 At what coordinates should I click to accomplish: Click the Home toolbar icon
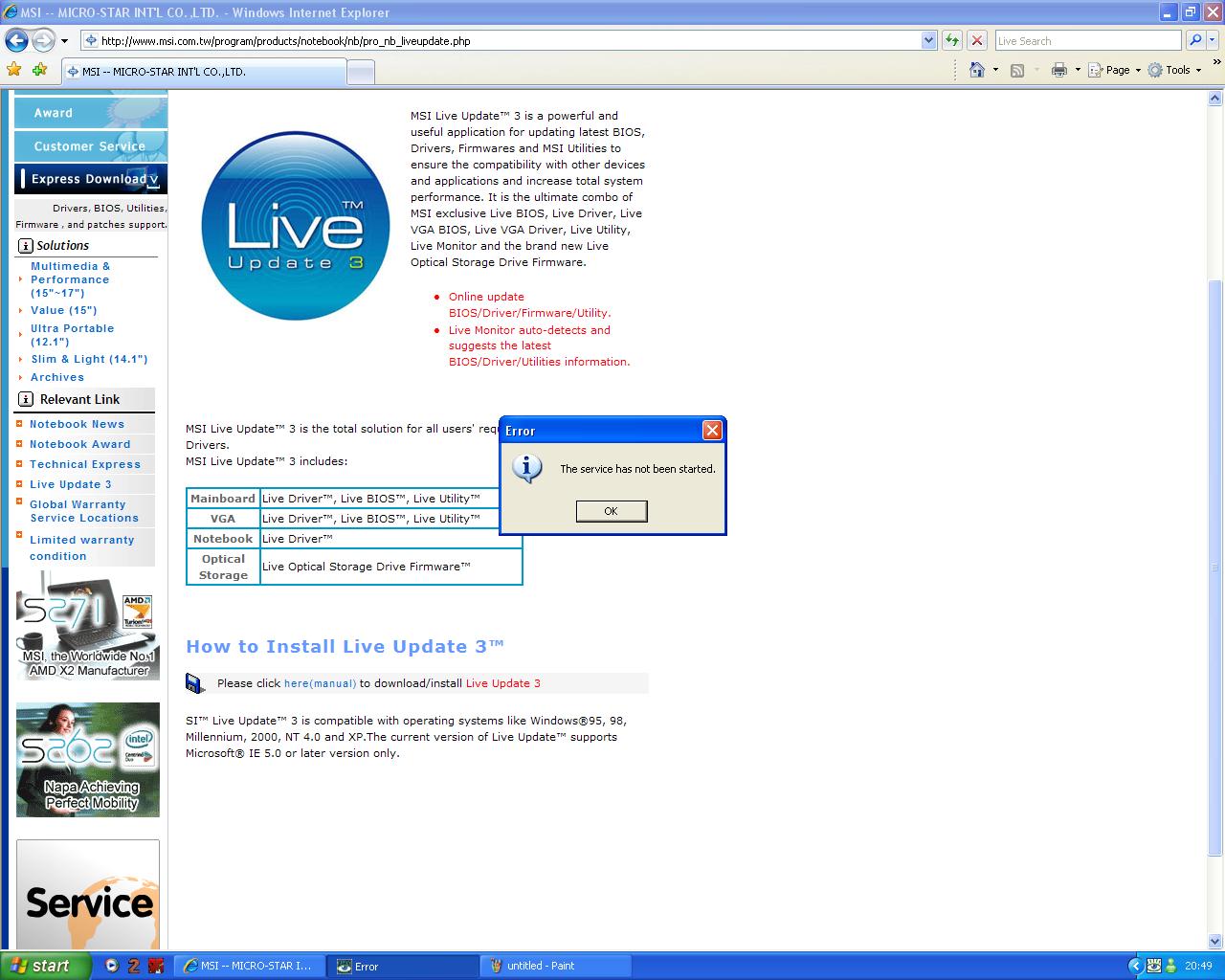tap(976, 70)
